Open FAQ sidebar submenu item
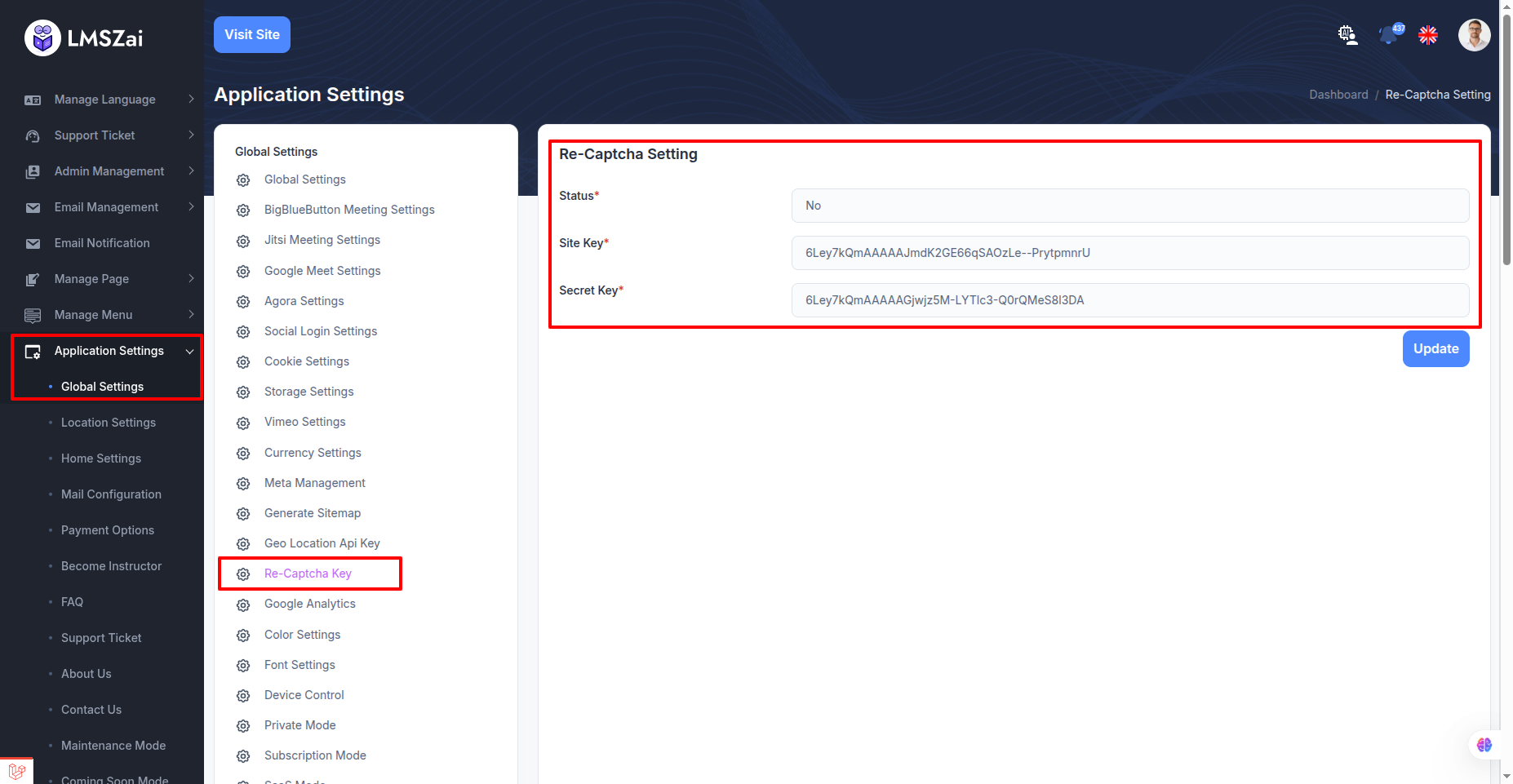 [x=72, y=602]
